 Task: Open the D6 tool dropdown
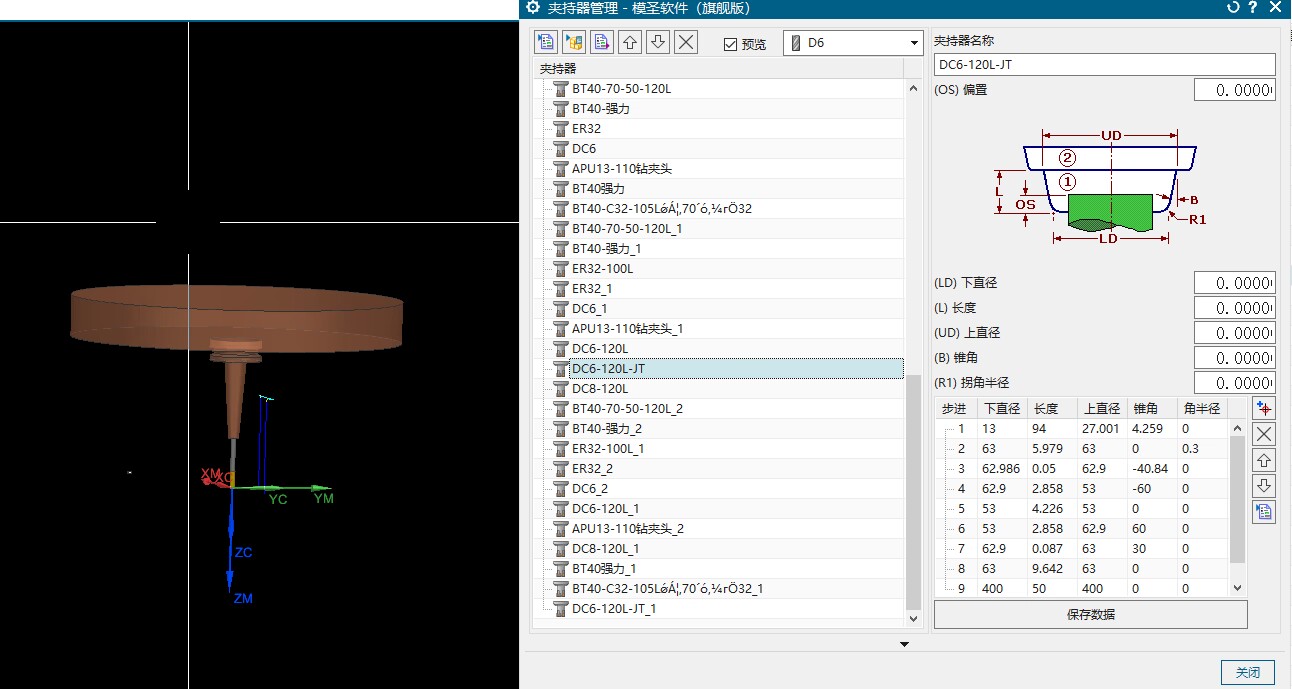(x=852, y=43)
